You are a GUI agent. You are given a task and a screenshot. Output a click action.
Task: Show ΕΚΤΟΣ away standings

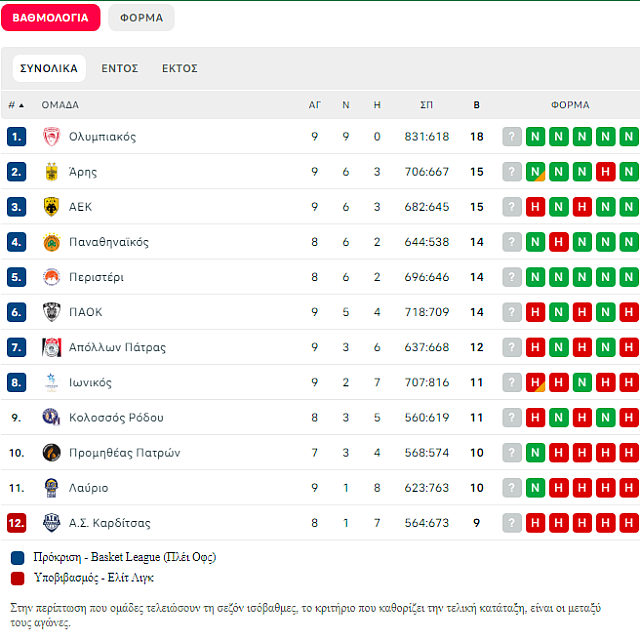tap(180, 69)
